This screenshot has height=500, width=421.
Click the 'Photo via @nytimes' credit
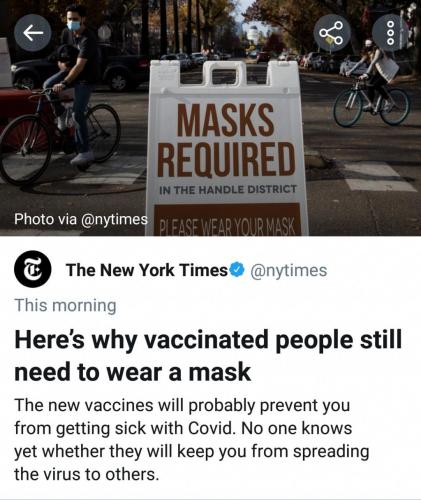(x=81, y=219)
